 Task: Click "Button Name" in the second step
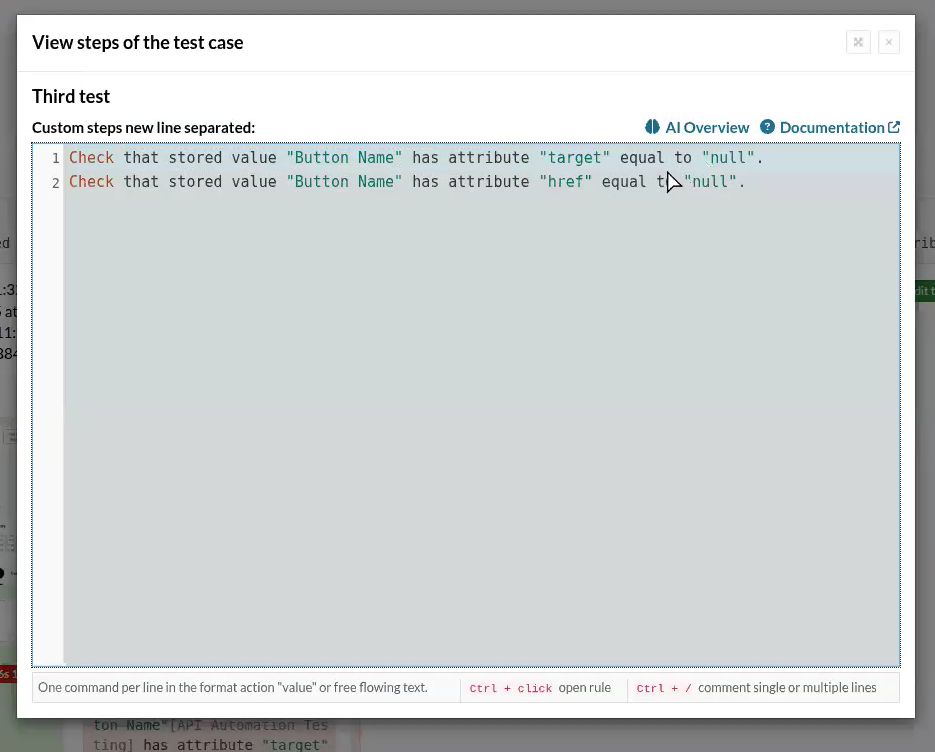coord(344,182)
